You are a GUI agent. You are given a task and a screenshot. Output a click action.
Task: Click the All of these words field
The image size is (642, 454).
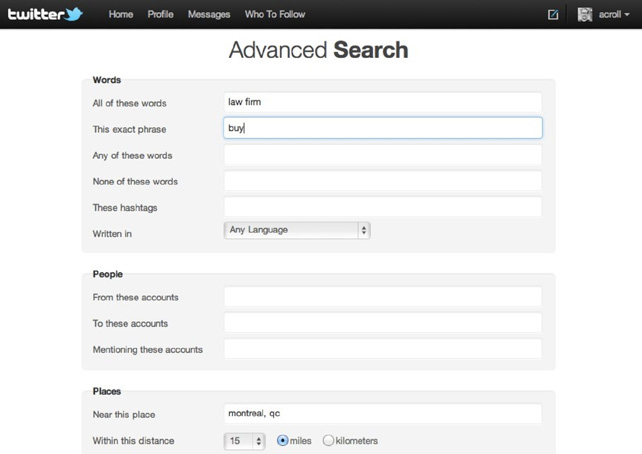tap(383, 102)
